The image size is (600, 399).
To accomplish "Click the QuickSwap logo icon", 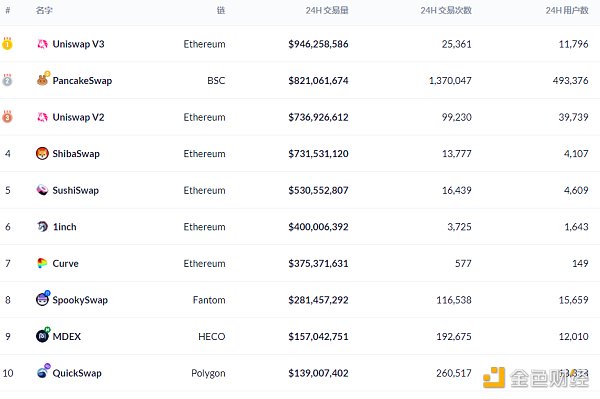I will pyautogui.click(x=42, y=372).
